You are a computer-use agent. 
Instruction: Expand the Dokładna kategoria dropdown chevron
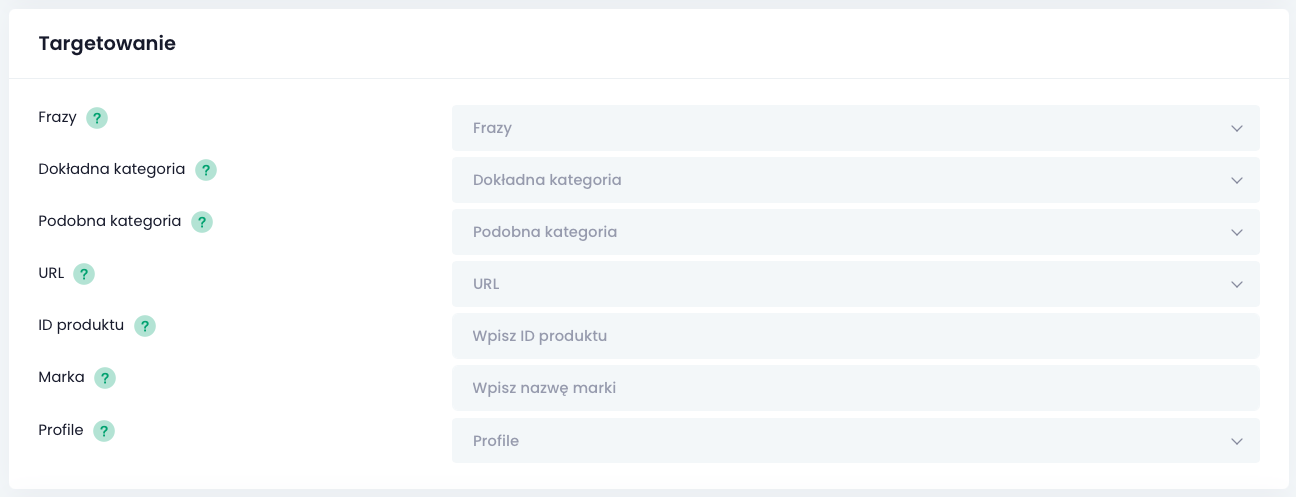(x=1237, y=181)
